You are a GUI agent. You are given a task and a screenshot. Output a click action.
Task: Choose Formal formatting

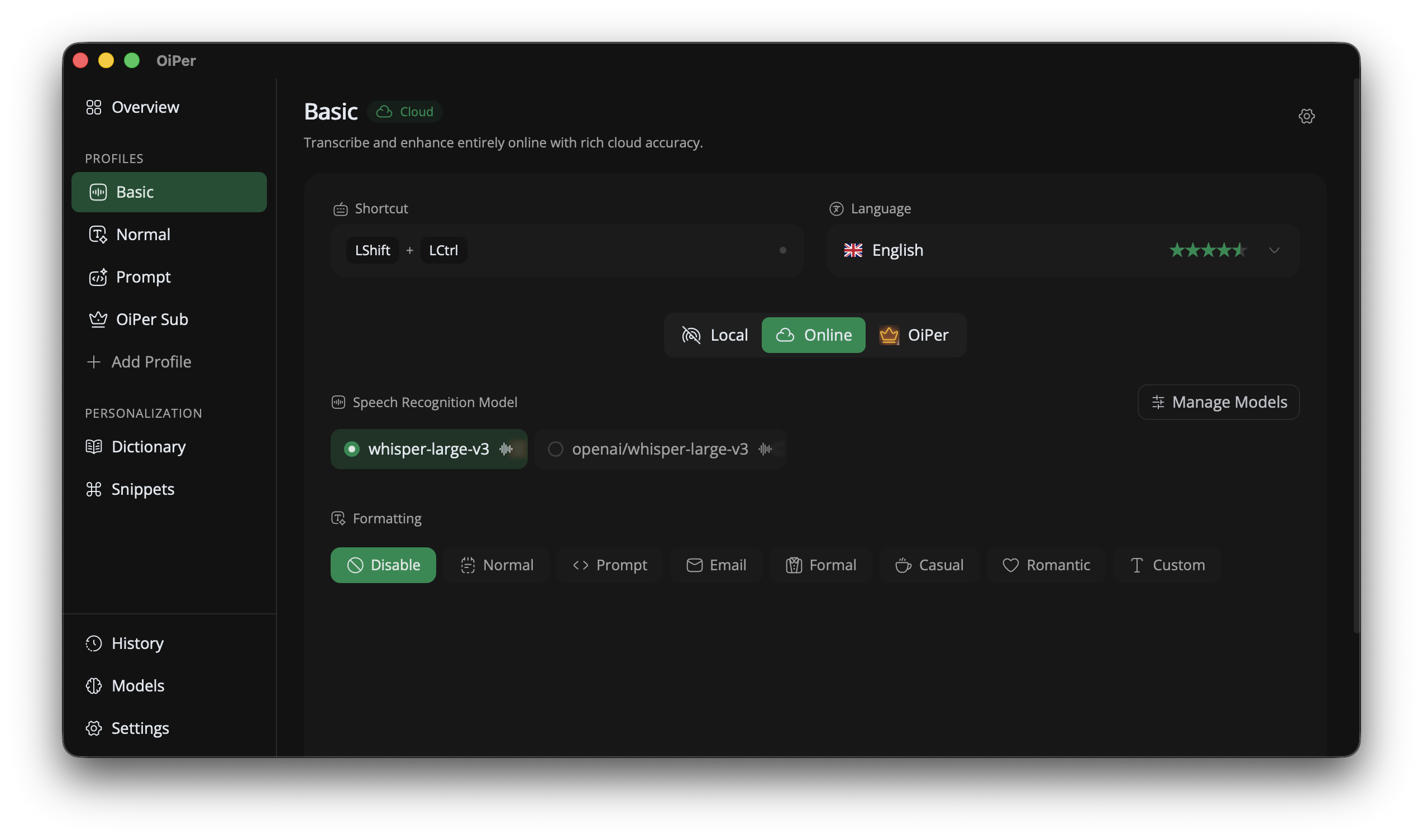click(821, 565)
